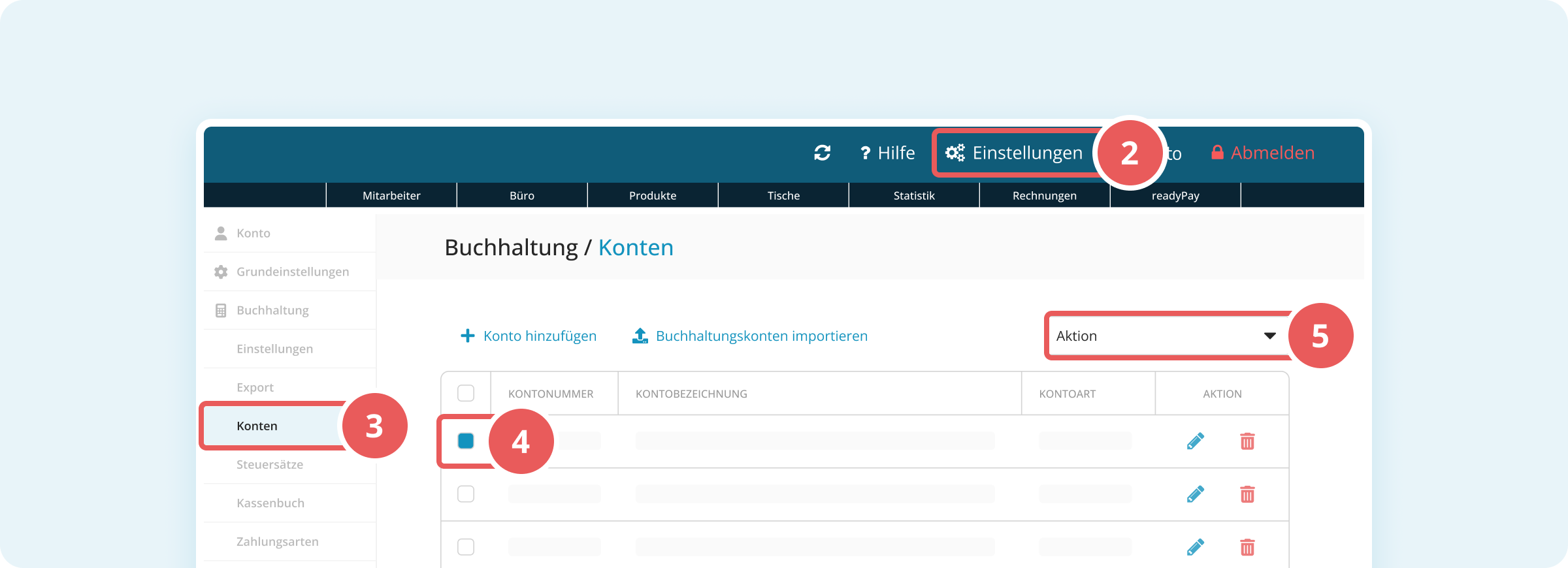Click the person icon beside Konto
Image resolution: width=1568 pixels, height=568 pixels.
click(221, 233)
